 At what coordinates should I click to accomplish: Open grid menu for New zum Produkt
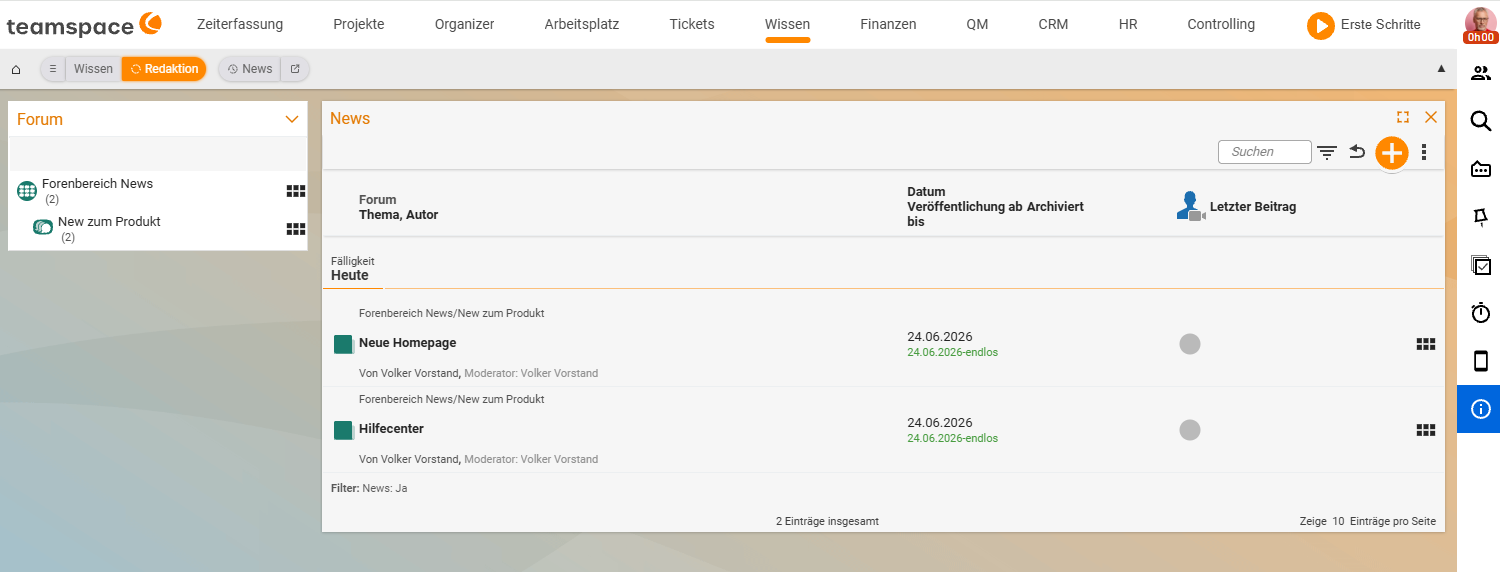295,229
